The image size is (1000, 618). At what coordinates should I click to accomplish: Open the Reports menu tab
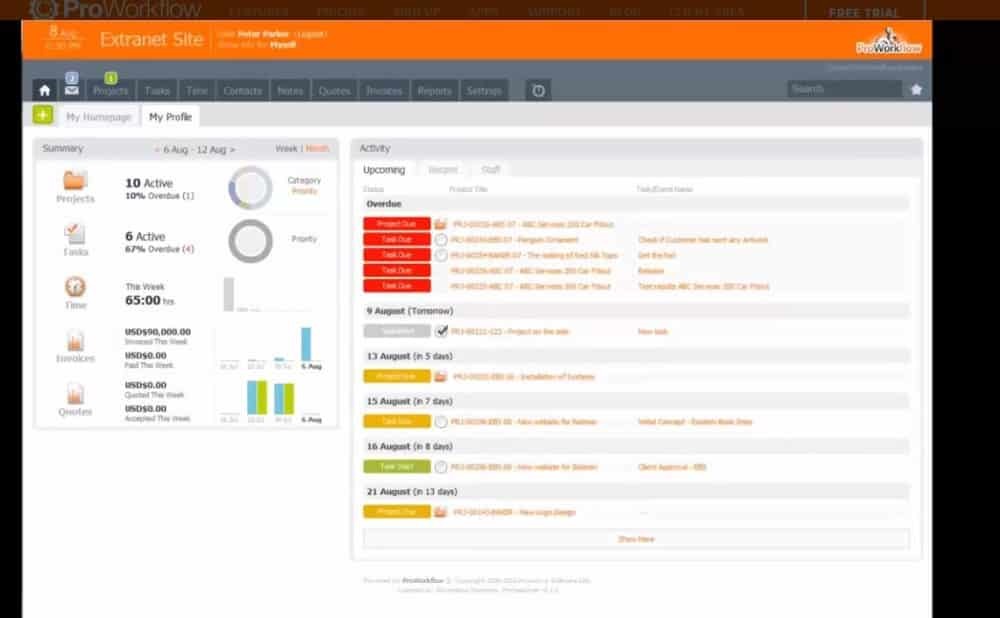434,90
